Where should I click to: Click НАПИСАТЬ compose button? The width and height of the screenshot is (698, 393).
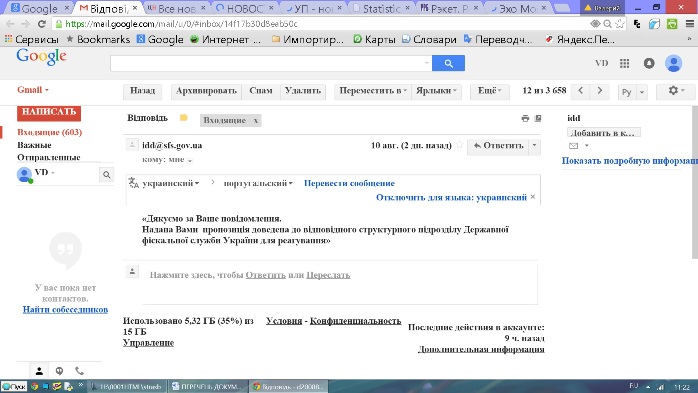(49, 112)
